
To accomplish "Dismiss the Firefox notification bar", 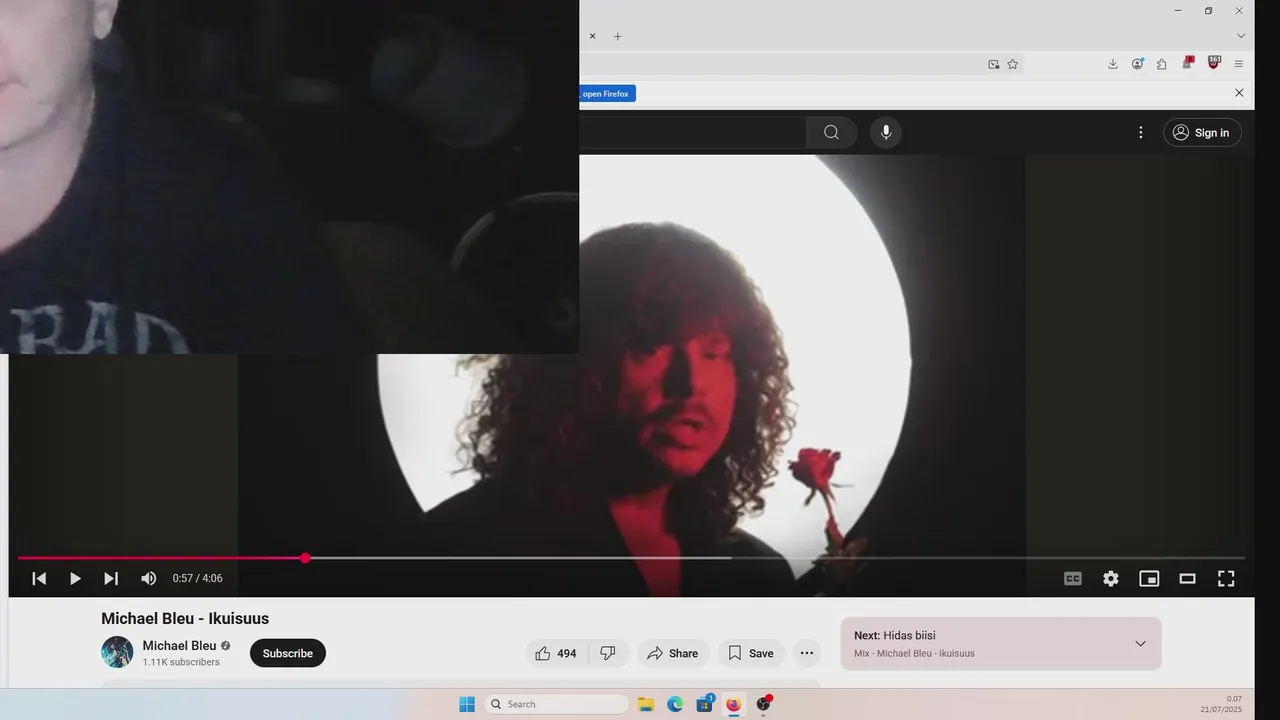I will point(1239,93).
